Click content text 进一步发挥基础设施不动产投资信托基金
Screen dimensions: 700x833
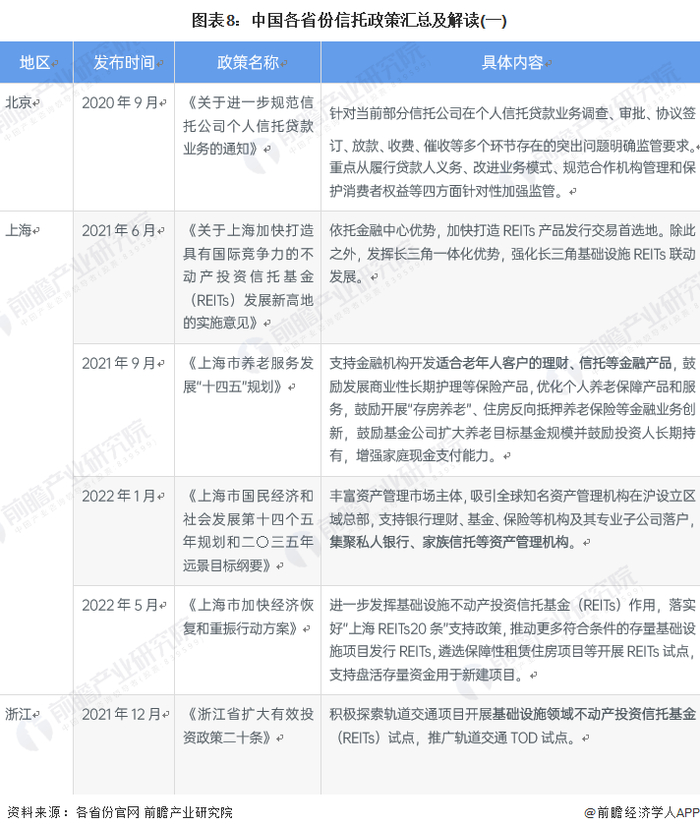click(513, 640)
